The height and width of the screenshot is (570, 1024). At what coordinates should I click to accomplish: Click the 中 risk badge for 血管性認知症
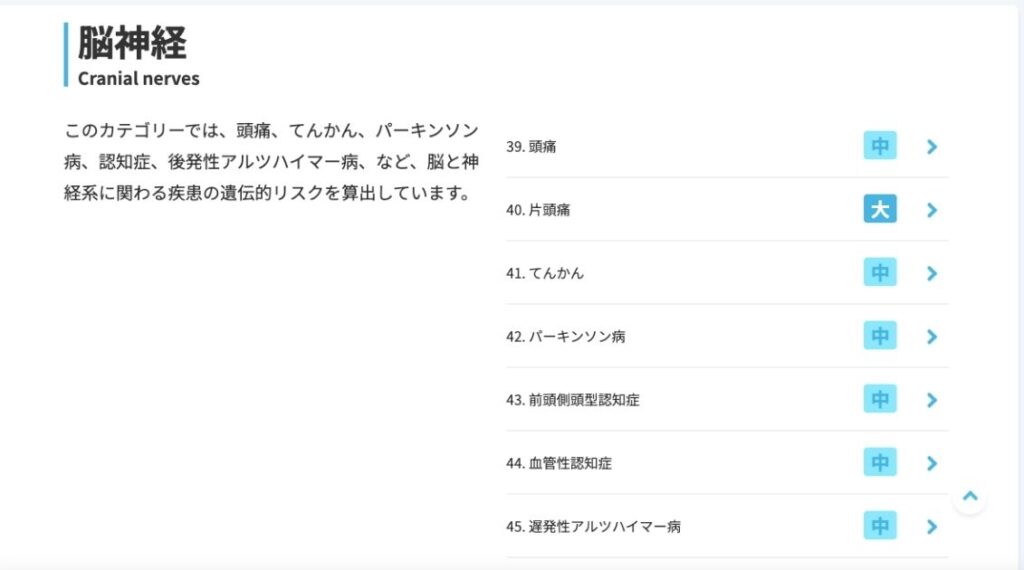[880, 463]
